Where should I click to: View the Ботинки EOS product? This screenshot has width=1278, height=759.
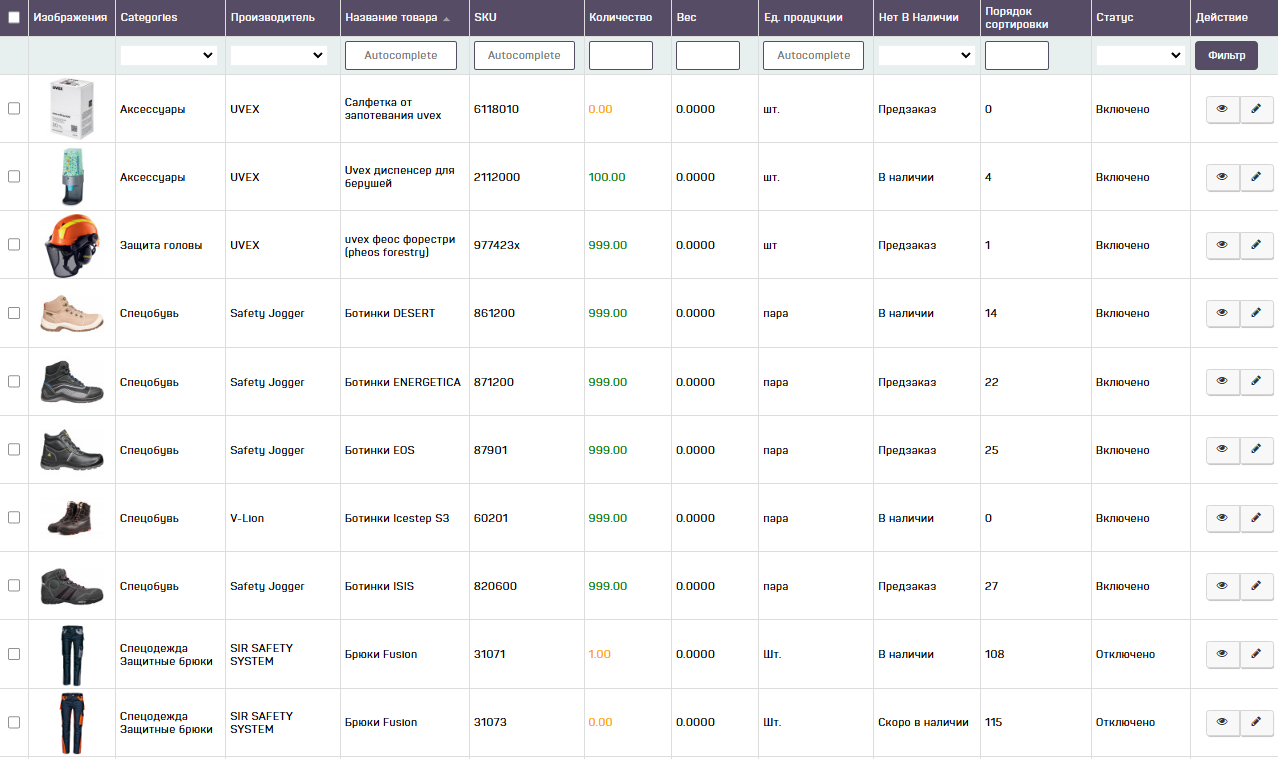click(x=1222, y=450)
